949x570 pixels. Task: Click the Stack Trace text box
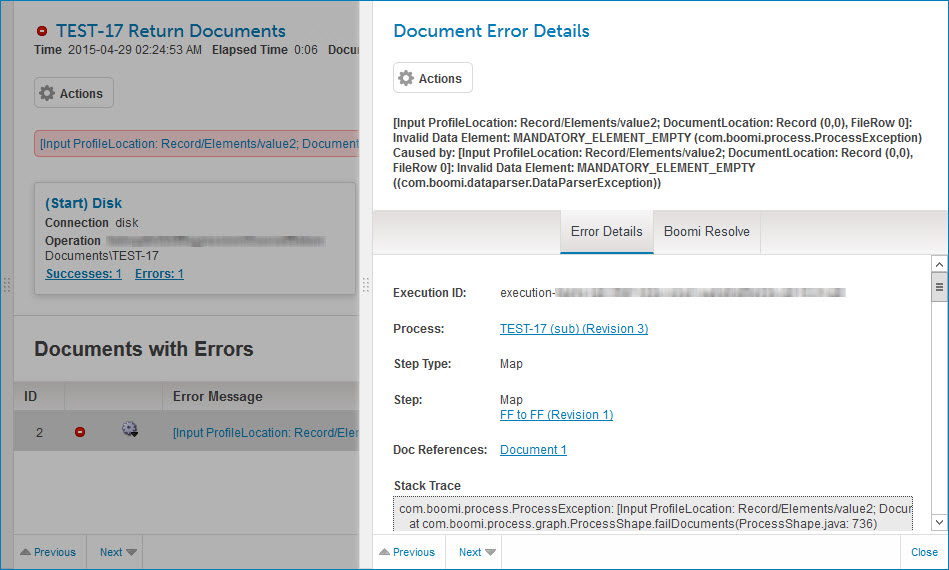(652, 514)
